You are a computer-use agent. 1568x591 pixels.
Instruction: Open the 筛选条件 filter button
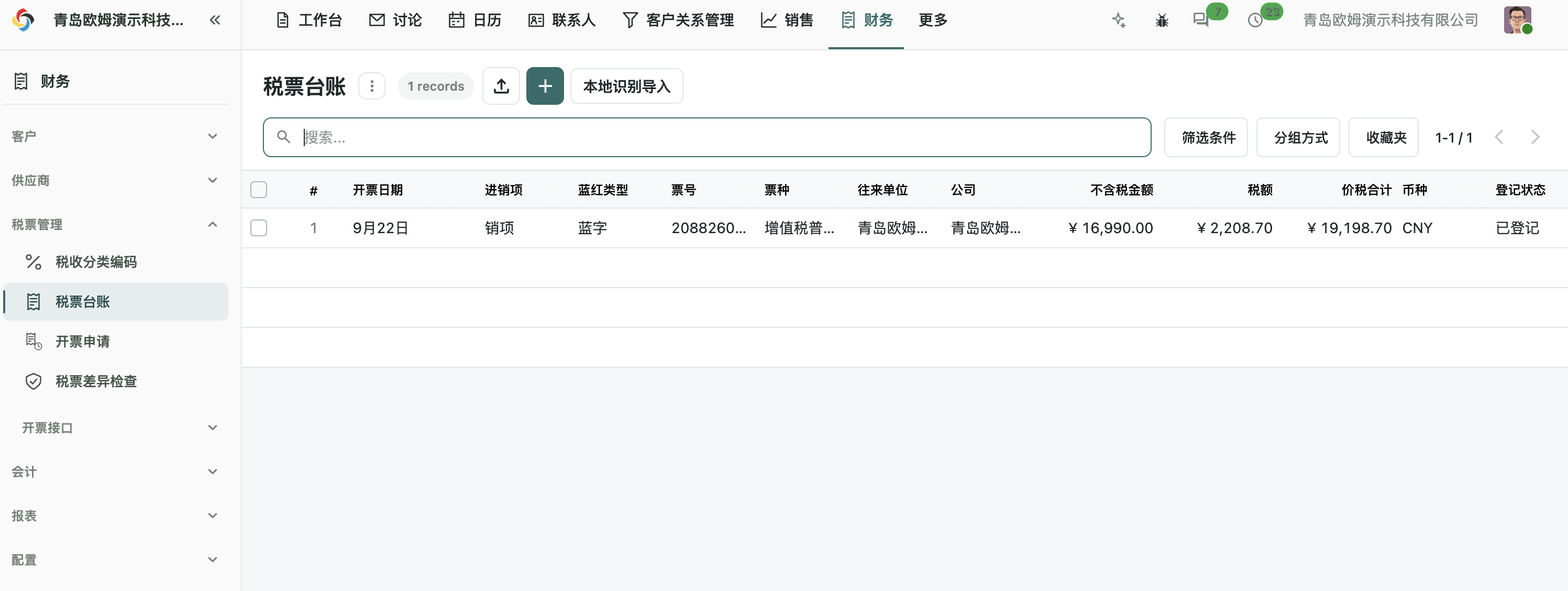coord(1206,138)
